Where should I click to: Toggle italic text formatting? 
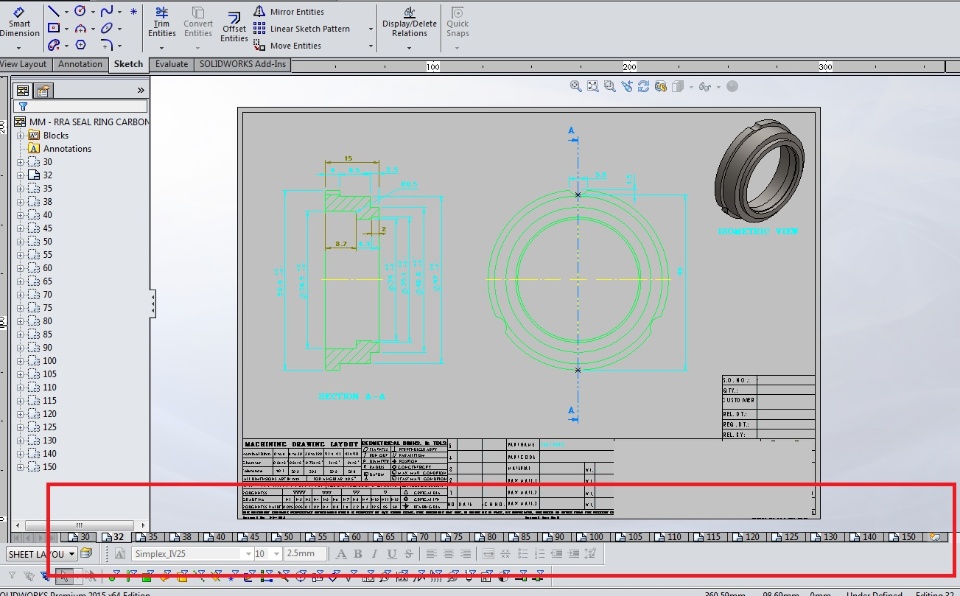pyautogui.click(x=375, y=554)
